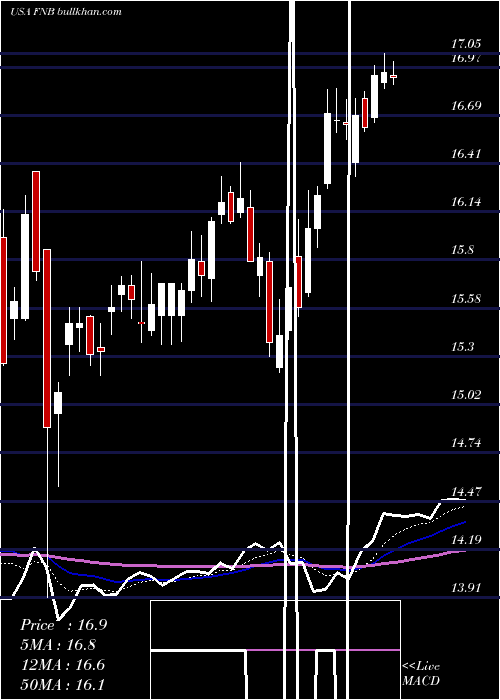Click the '12MA : 16.6' readout

(x=63, y=665)
